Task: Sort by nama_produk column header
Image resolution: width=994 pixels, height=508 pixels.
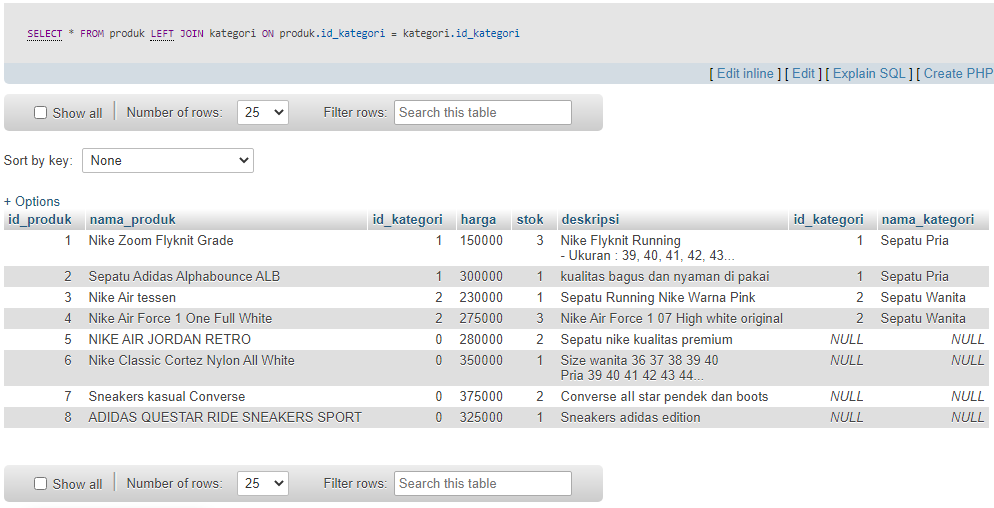Action: [x=132, y=219]
